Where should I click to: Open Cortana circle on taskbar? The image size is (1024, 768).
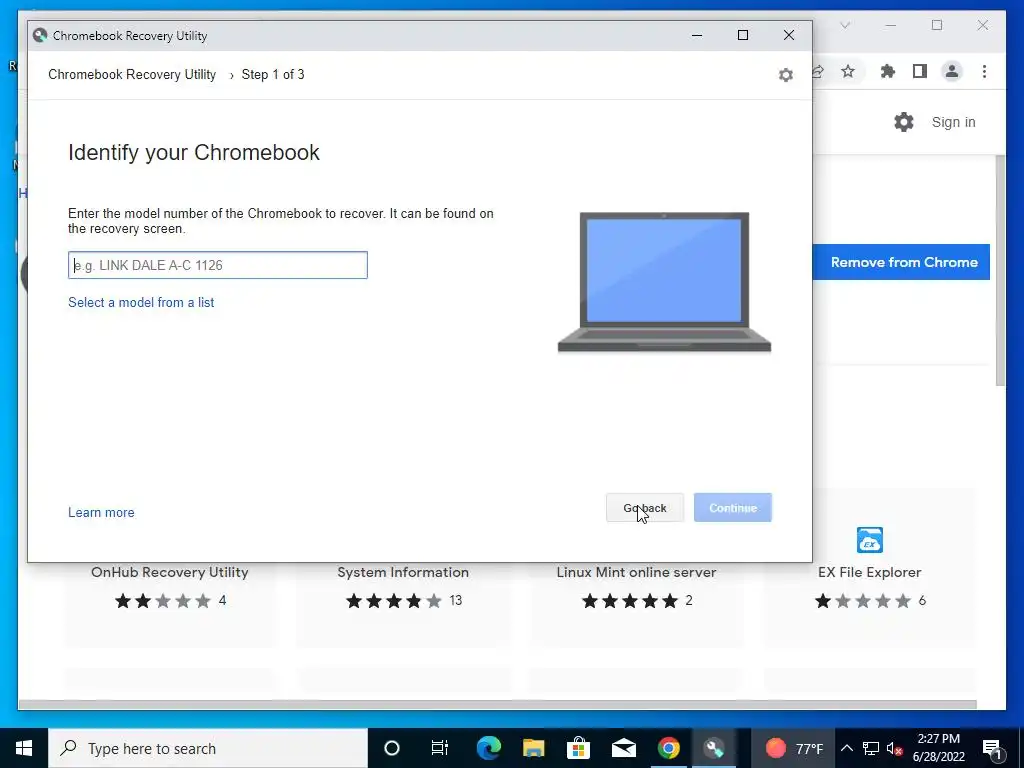click(391, 748)
